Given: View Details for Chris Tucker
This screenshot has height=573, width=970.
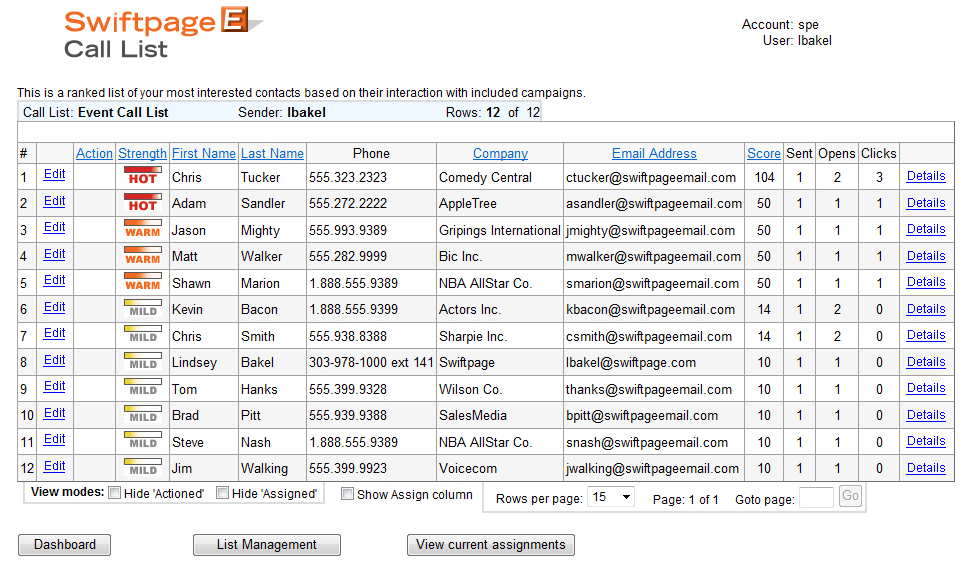Looking at the screenshot, I should pyautogui.click(x=925, y=176).
